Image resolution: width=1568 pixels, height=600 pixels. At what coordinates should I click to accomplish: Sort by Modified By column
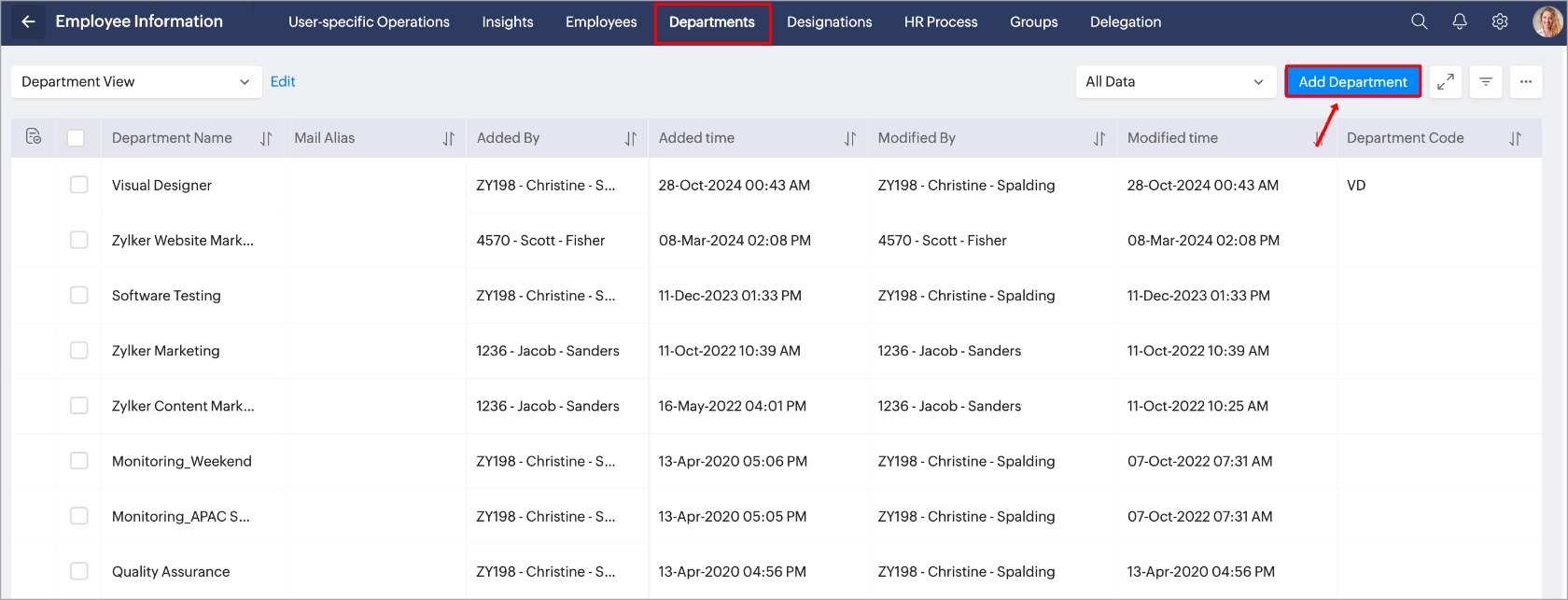tap(1099, 138)
